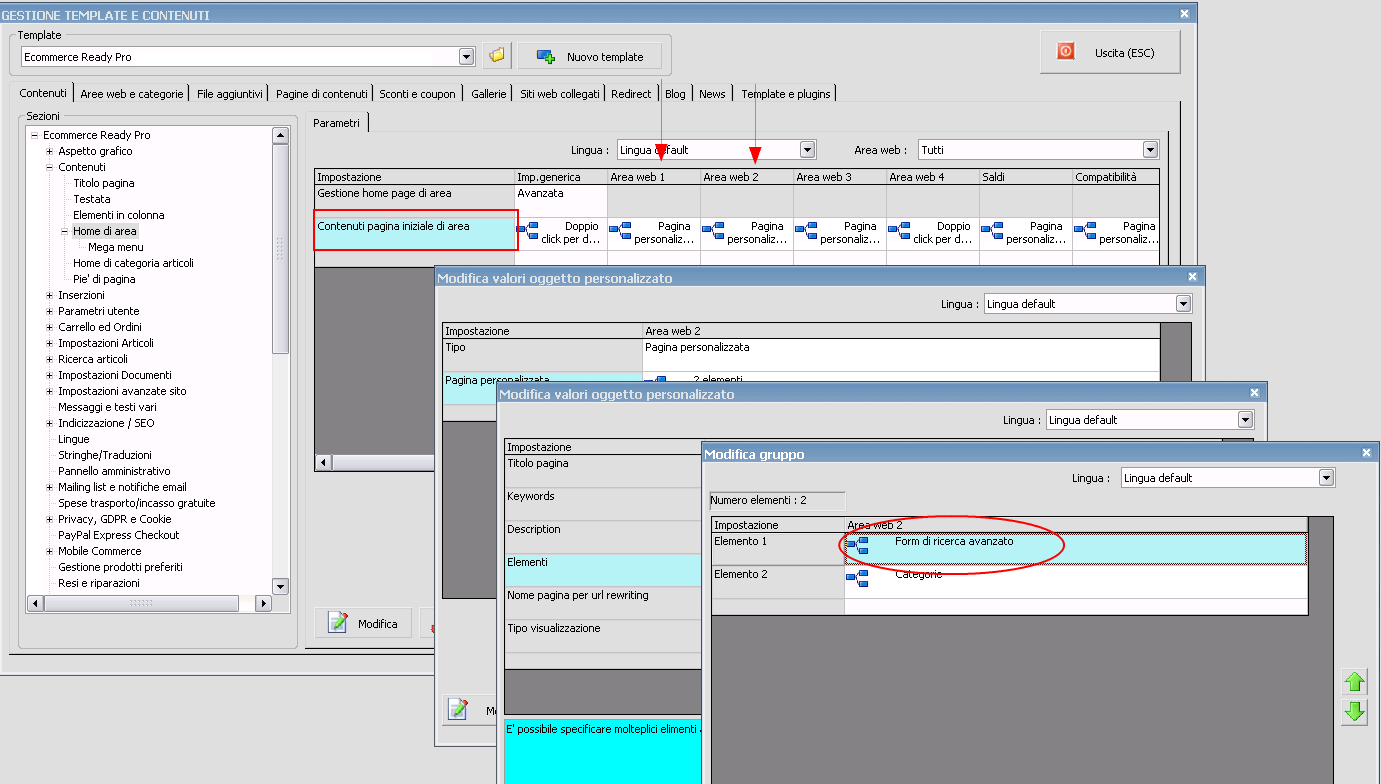Open Lingua dropdown in Modifica gruppo dialog

[1327, 478]
